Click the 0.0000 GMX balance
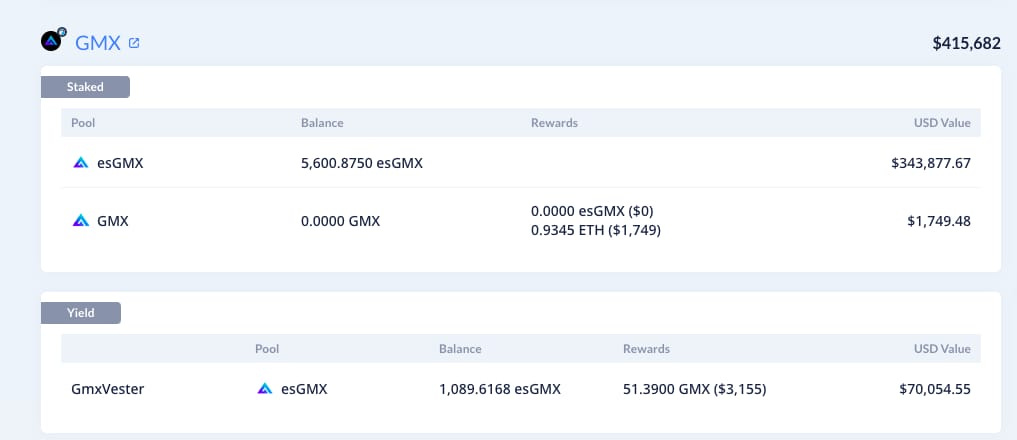This screenshot has width=1017, height=440. 341,221
